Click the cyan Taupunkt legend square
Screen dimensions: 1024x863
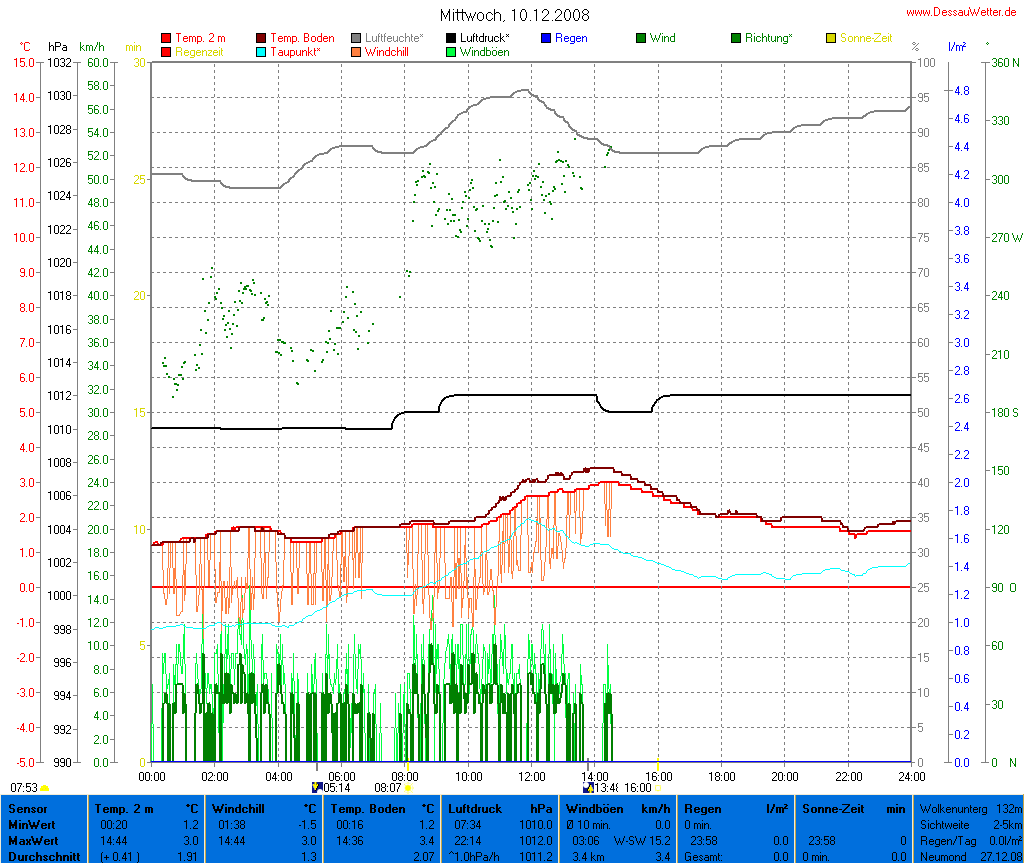pyautogui.click(x=262, y=52)
